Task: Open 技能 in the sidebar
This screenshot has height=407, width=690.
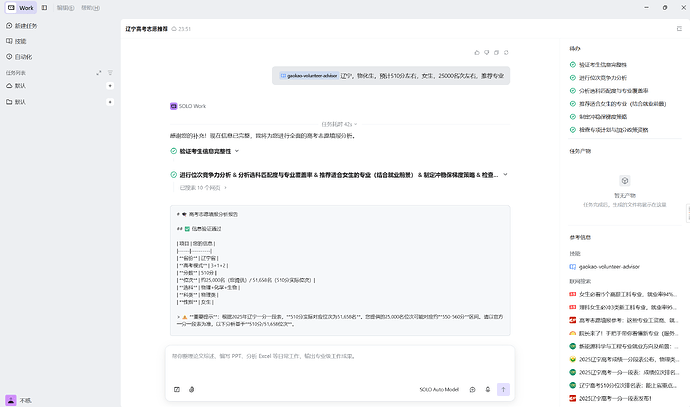Action: pos(16,41)
